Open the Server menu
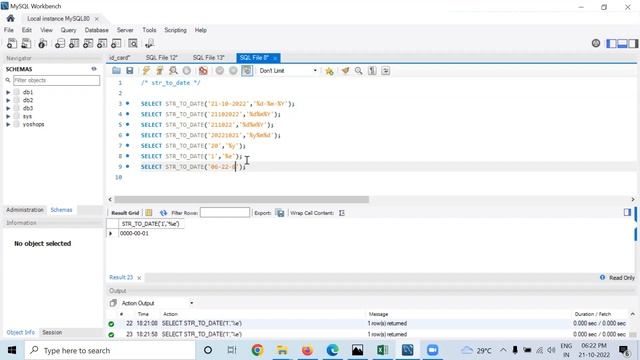 click(x=125, y=30)
